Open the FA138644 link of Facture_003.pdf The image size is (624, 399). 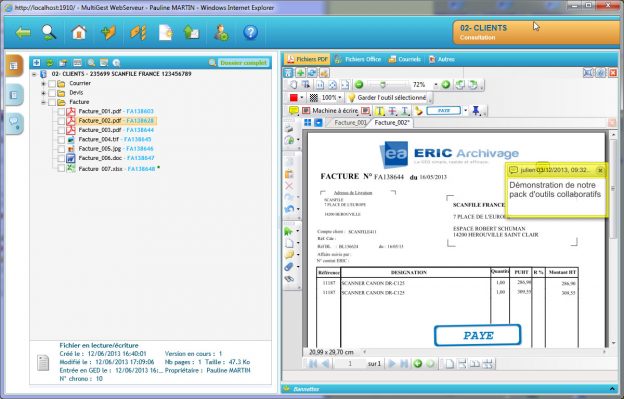[x=140, y=130]
